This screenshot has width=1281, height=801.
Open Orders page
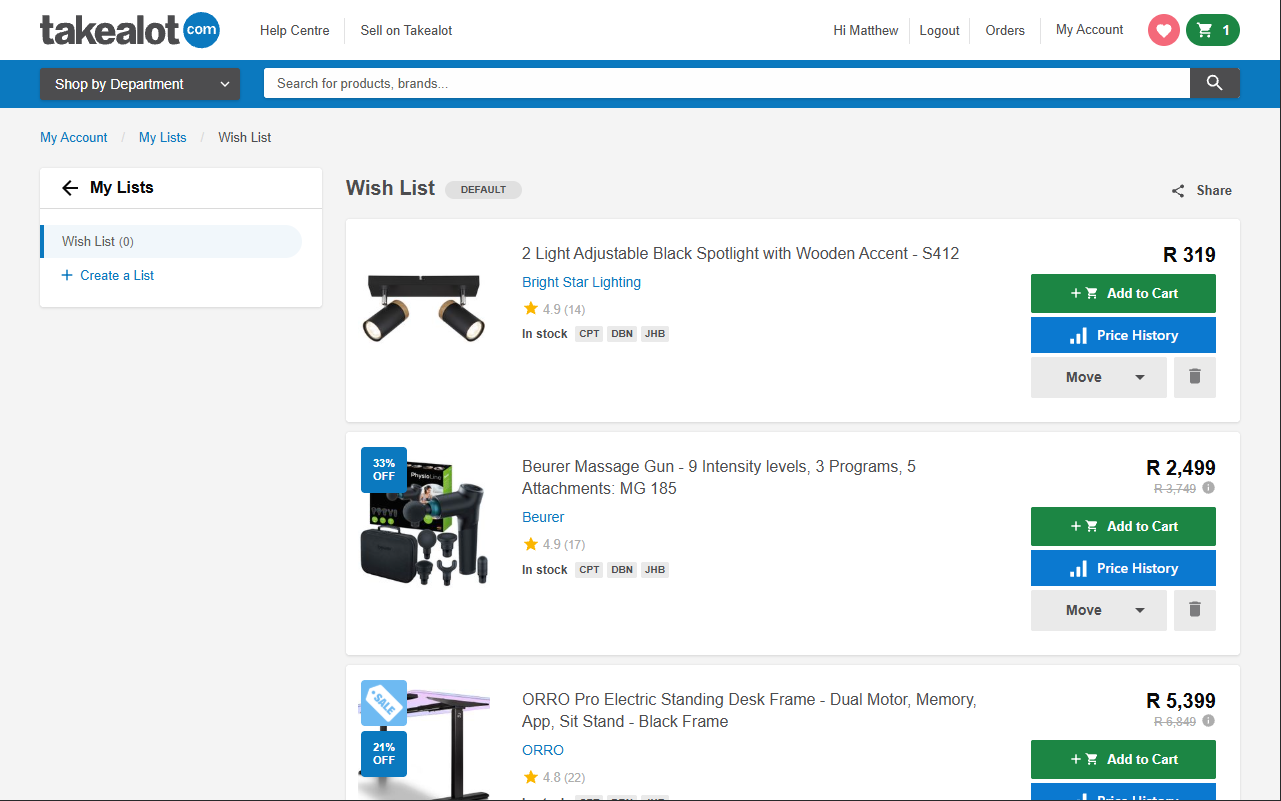pos(1005,31)
